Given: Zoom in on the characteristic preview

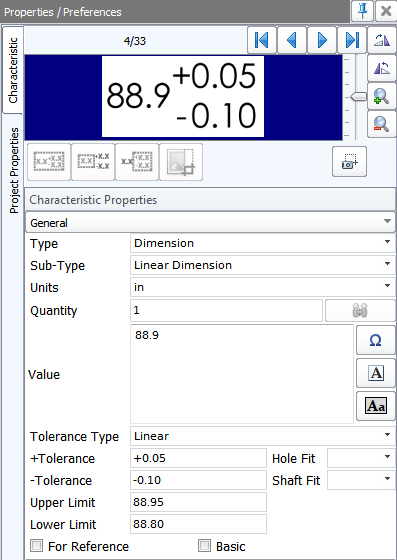Looking at the screenshot, I should click(x=382, y=96).
